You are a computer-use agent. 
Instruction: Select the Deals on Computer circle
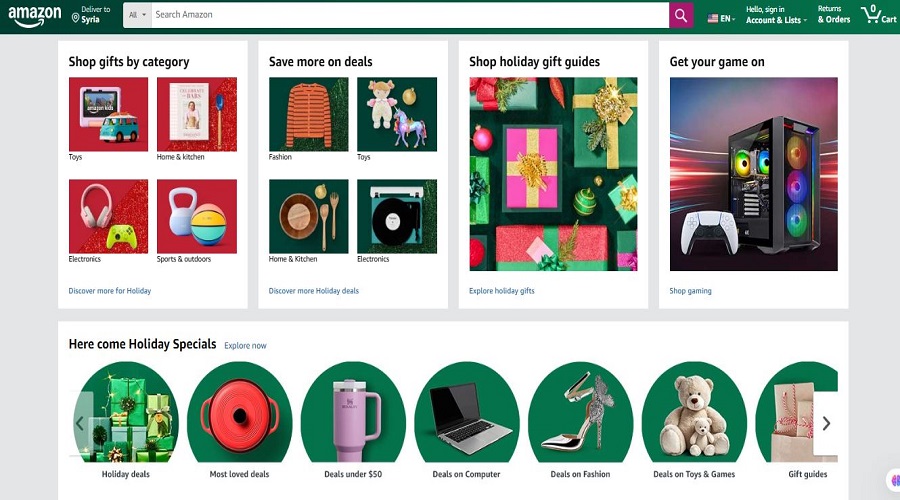(466, 412)
